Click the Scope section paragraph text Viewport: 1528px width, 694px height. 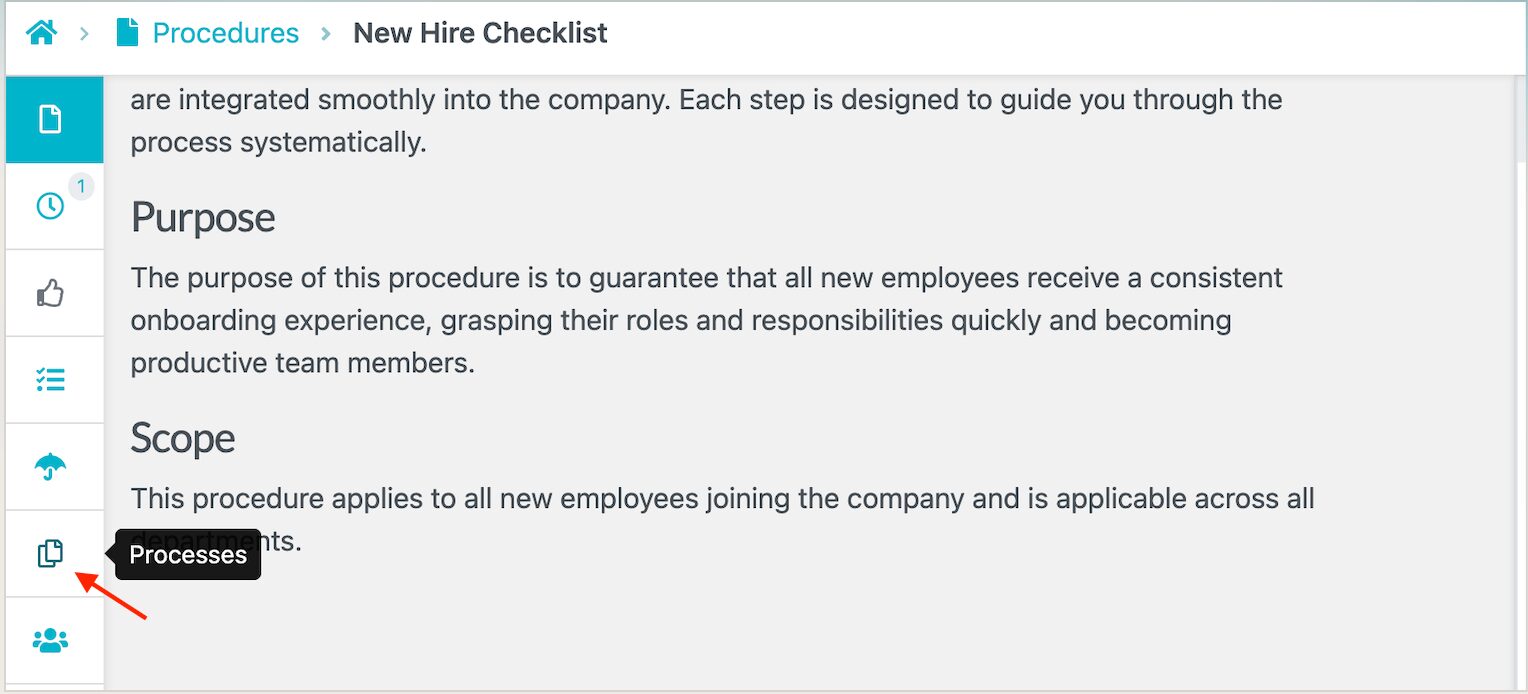(720, 499)
